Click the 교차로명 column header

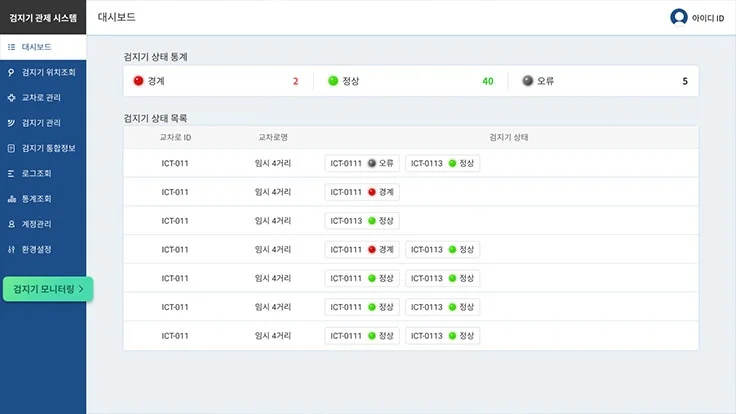coord(273,138)
